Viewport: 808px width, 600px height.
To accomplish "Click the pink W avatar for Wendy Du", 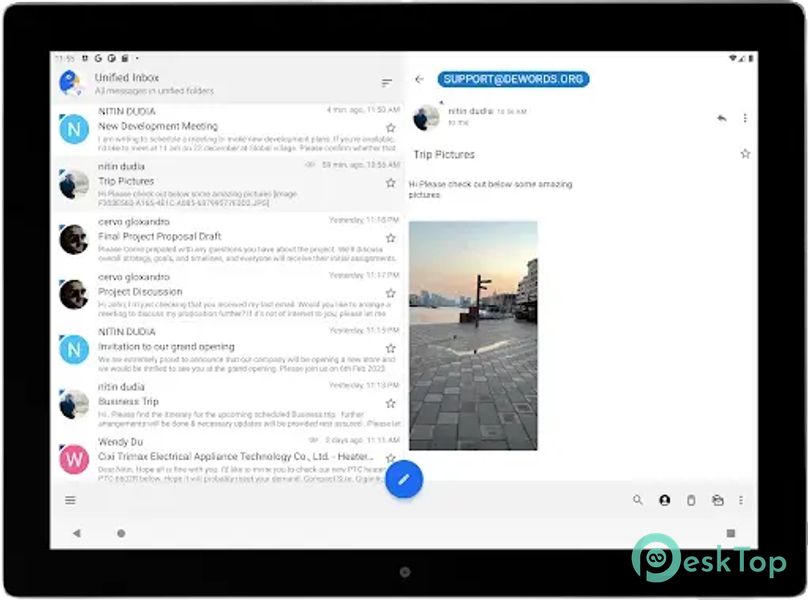I will pyautogui.click(x=74, y=459).
